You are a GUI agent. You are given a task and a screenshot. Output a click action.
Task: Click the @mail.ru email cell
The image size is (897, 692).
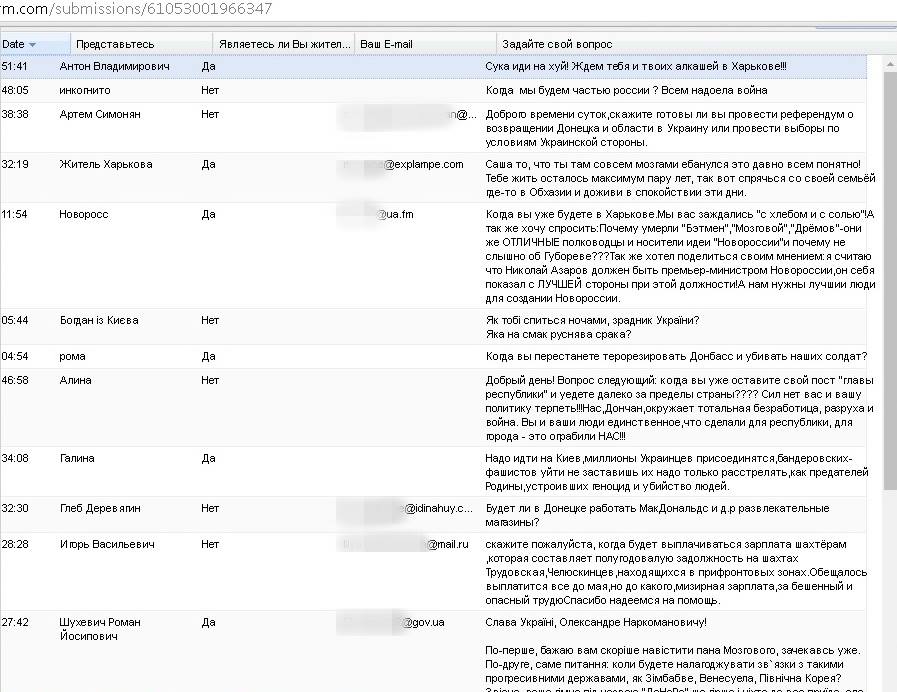[406, 544]
